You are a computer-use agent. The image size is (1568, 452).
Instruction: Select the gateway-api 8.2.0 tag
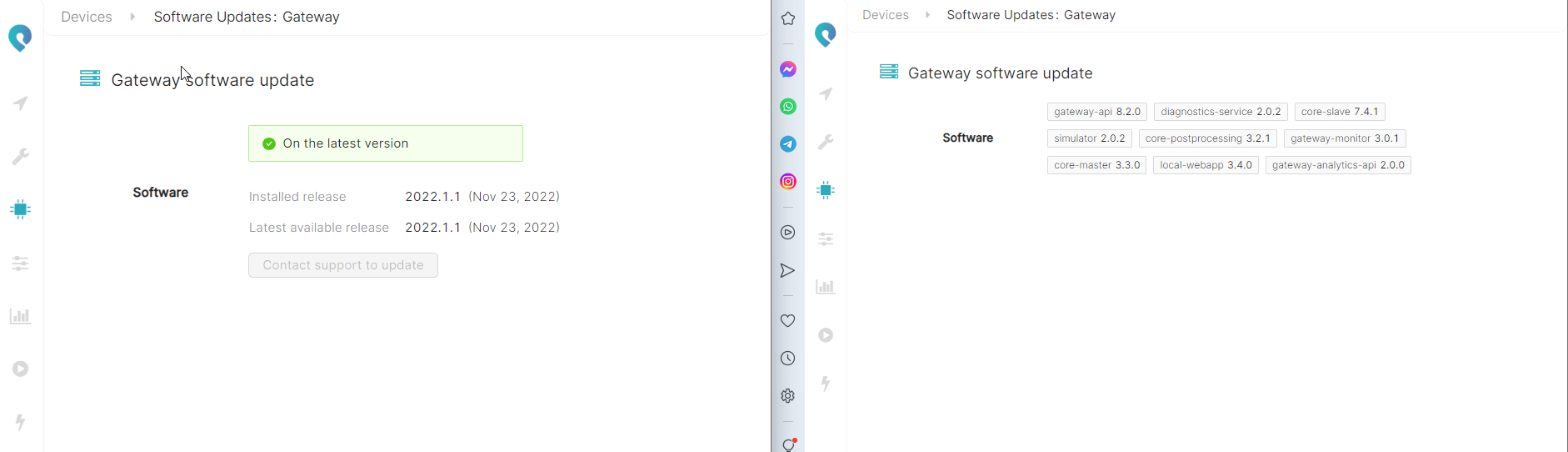(1096, 112)
